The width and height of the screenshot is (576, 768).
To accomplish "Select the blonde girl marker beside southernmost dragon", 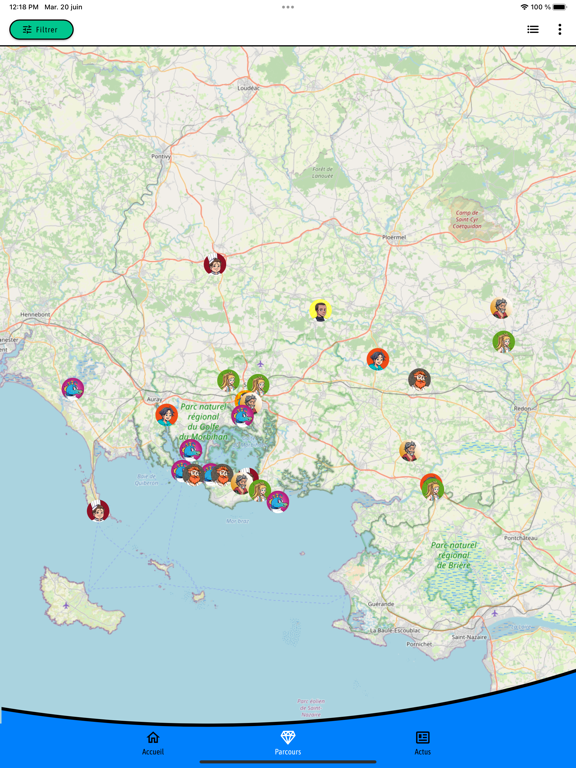I will click(x=260, y=490).
